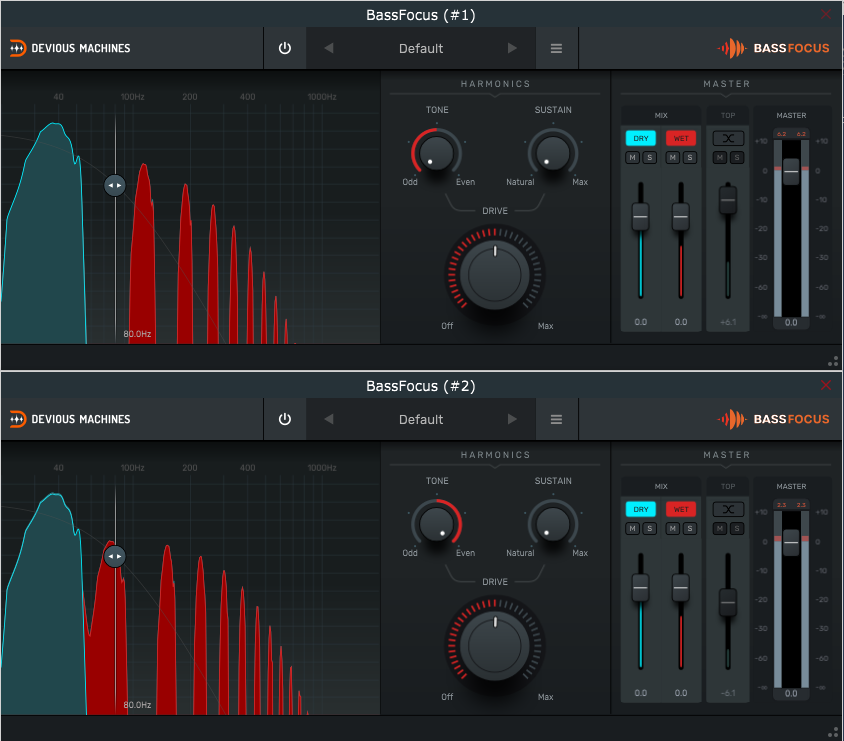Screen dimensions: 844x741
Task: Open the hamburger menu in BassFocus #1
Action: [x=557, y=48]
